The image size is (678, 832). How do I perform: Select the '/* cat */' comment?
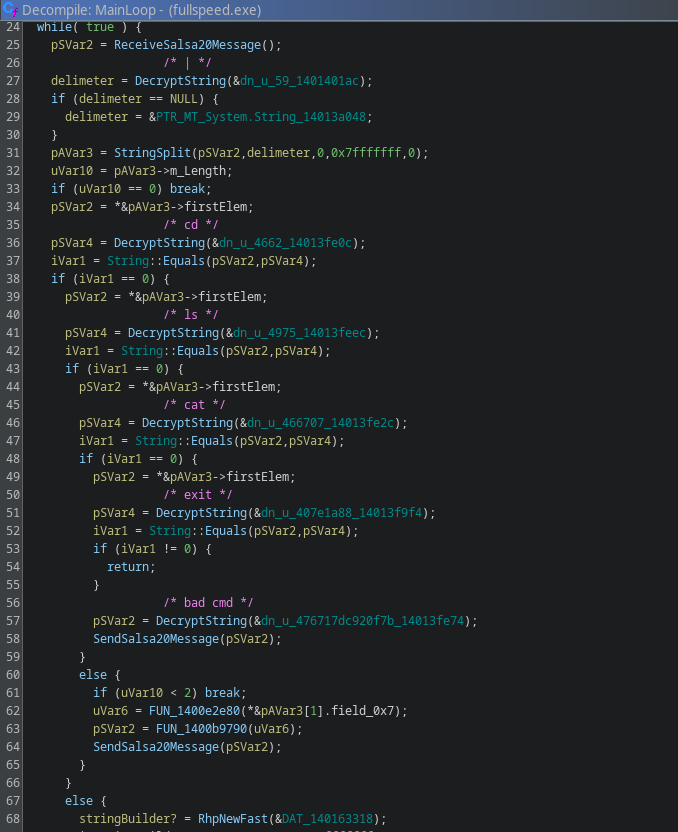194,405
